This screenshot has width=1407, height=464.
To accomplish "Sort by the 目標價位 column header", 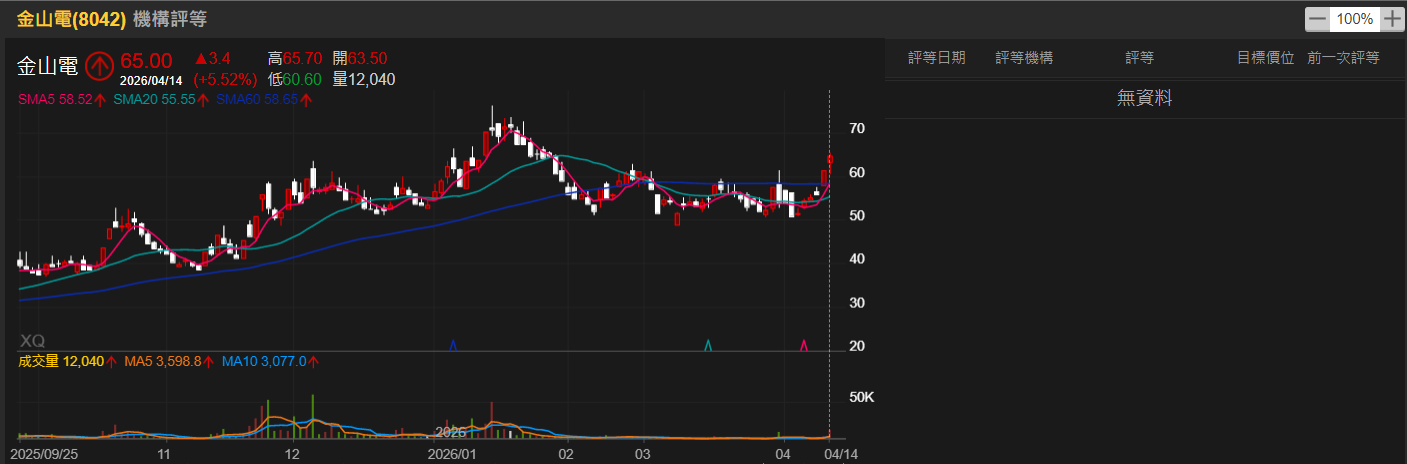I will [x=1265, y=58].
